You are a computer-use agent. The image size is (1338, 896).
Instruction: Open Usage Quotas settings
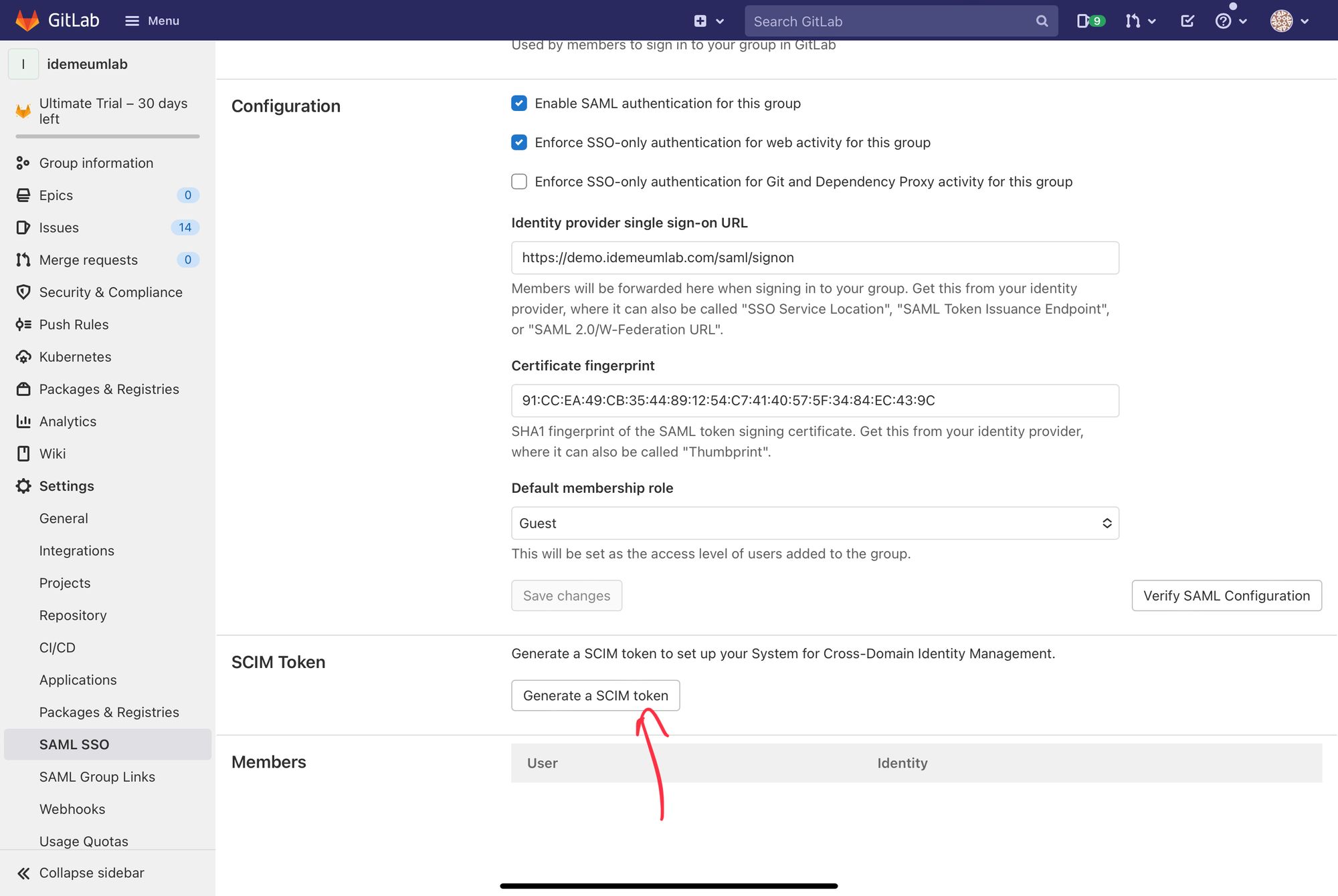click(x=84, y=841)
